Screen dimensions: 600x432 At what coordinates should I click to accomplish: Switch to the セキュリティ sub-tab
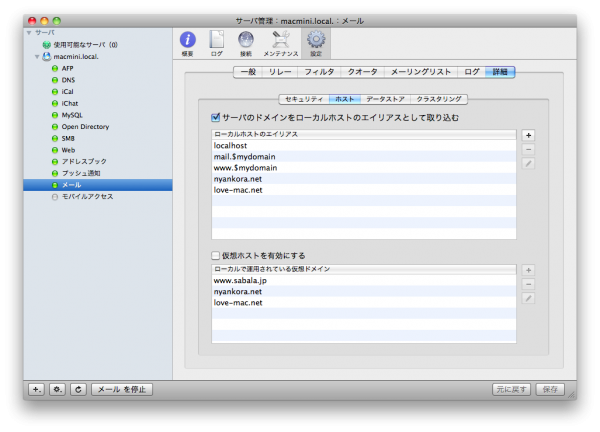tap(304, 99)
